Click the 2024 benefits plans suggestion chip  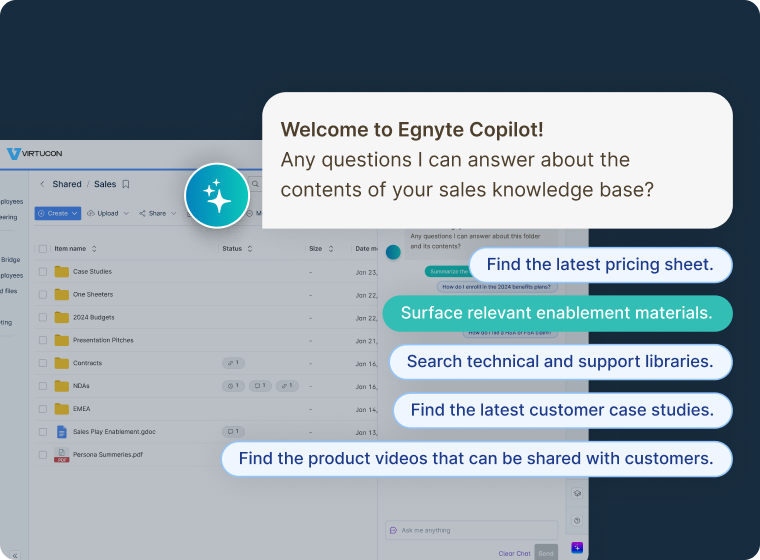pos(497,287)
